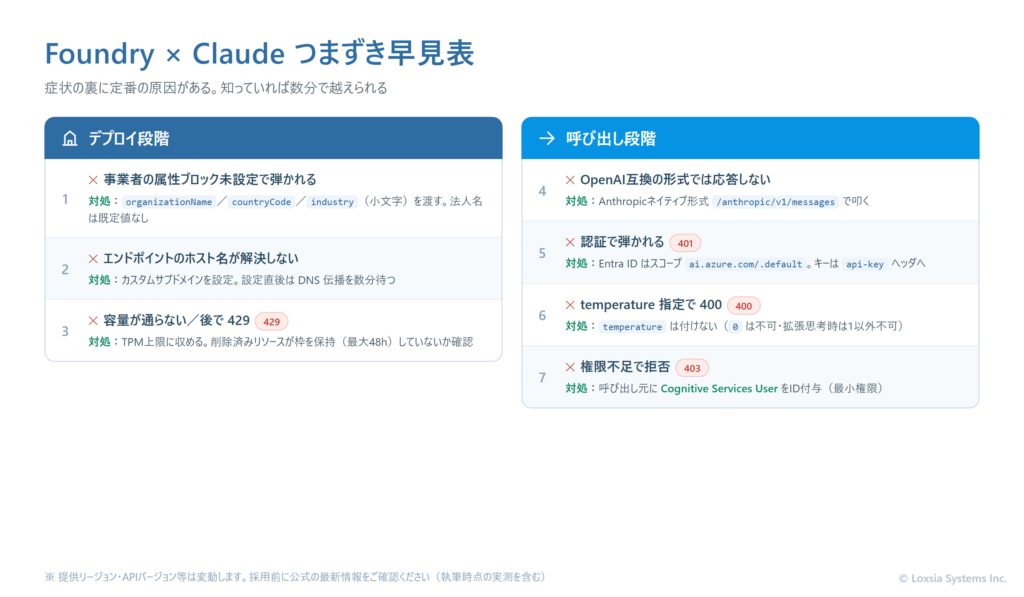This screenshot has height=597, width=1024.
Task: Click the ai.azure.com/.default code tag
Action: pos(745,264)
